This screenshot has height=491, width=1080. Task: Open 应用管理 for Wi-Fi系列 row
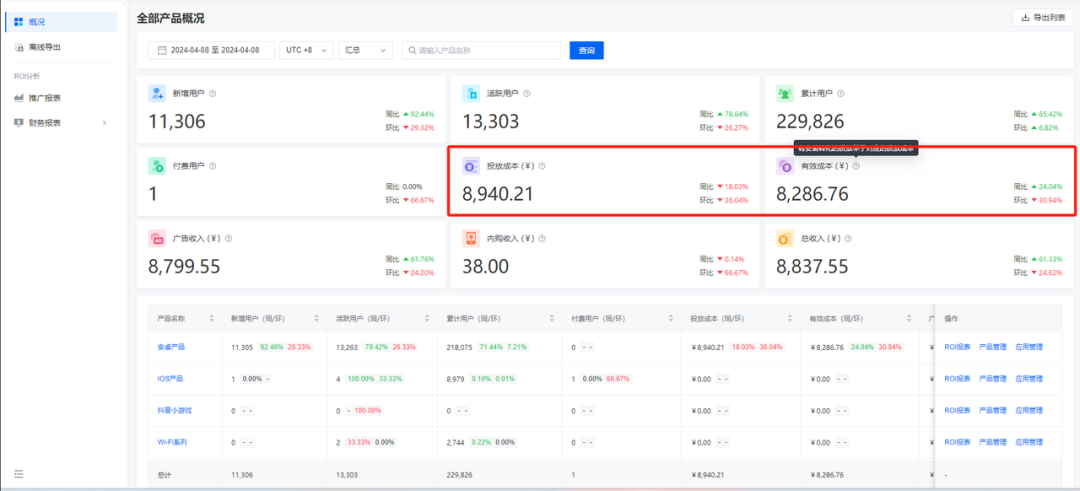pos(1029,442)
